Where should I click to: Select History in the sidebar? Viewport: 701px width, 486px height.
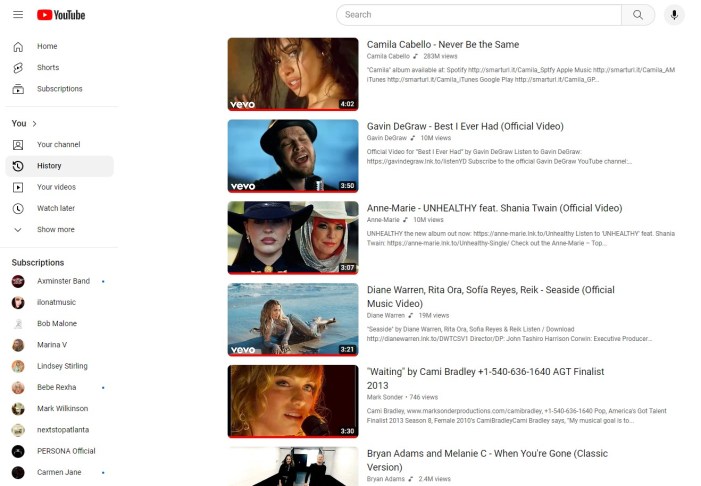[x=49, y=166]
